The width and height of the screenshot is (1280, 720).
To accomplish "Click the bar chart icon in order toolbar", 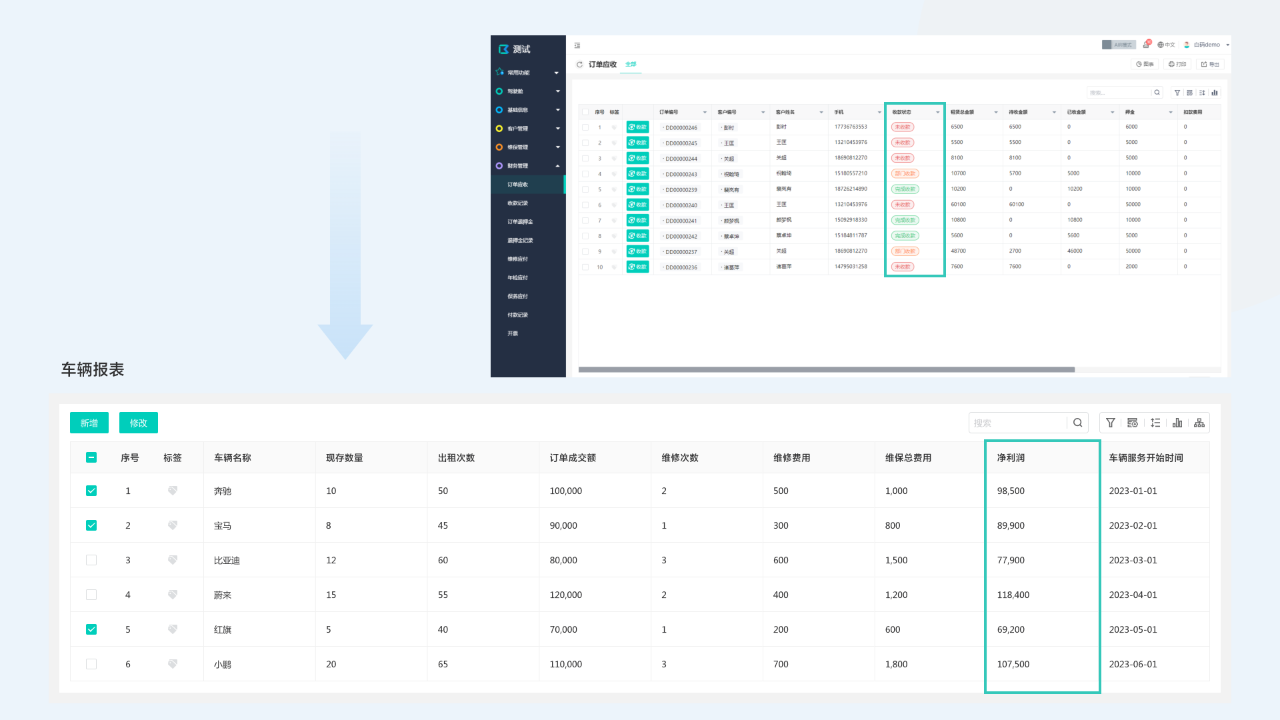I will (x=1214, y=92).
